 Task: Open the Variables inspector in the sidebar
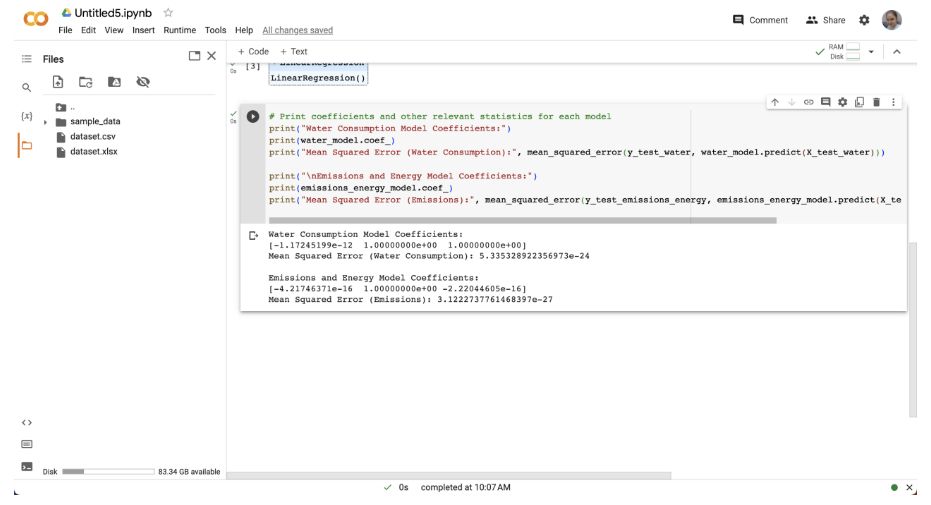tap(27, 116)
